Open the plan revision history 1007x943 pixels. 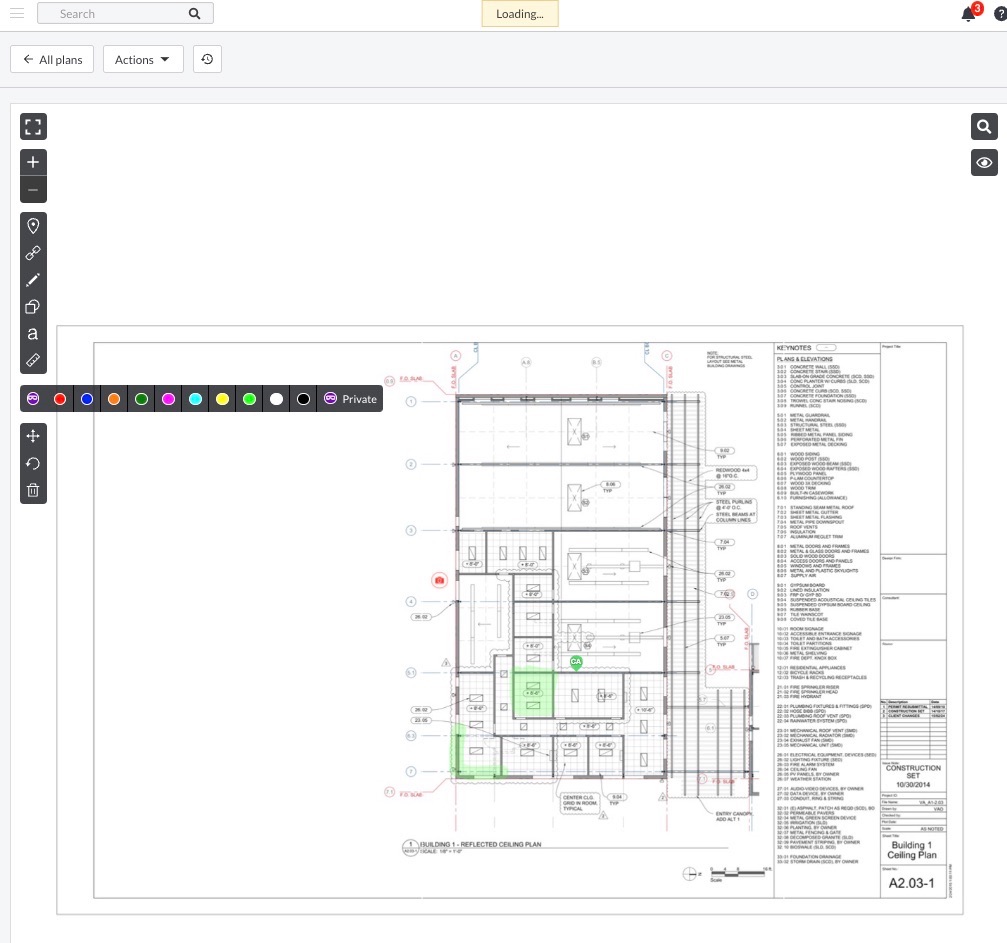coord(207,59)
